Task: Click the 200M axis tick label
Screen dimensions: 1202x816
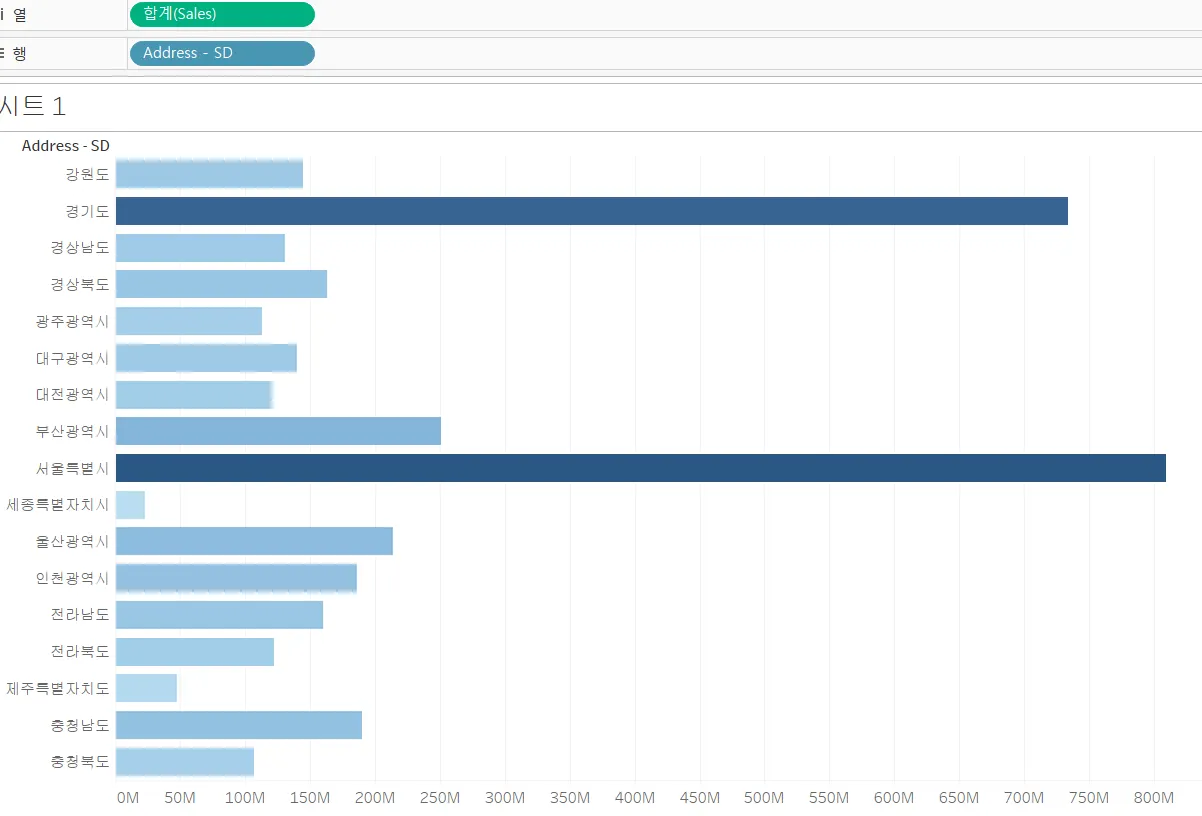Action: click(x=375, y=798)
